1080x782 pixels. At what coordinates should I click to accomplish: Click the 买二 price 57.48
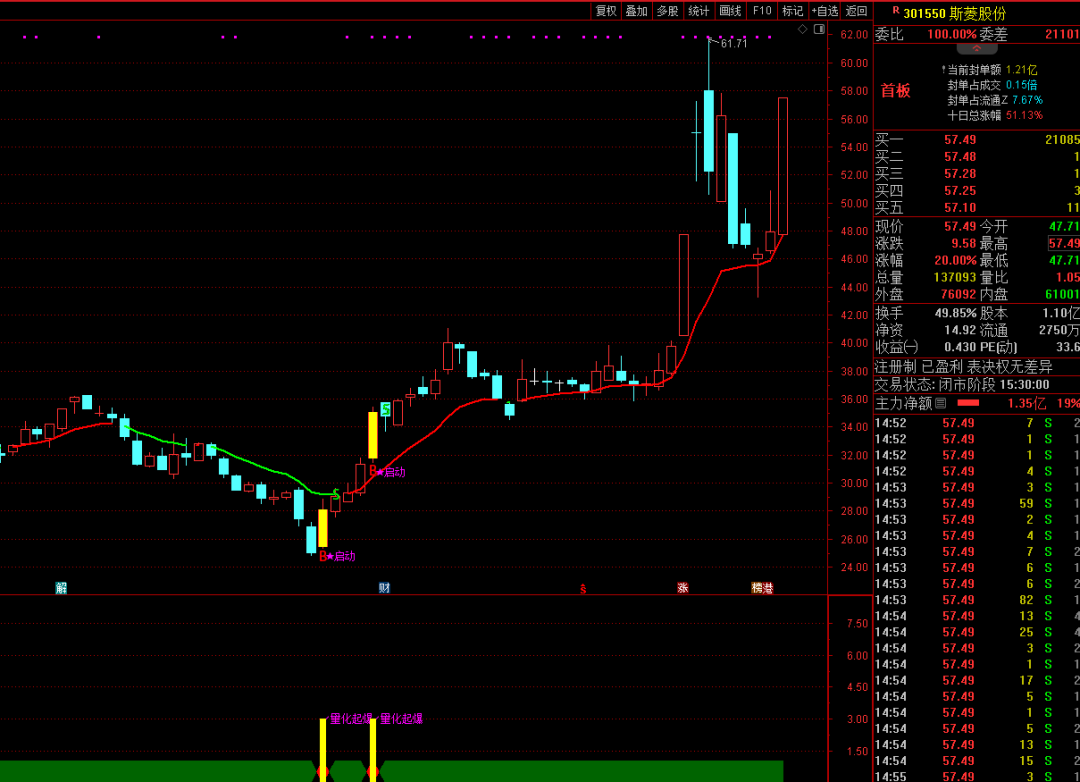(960, 157)
